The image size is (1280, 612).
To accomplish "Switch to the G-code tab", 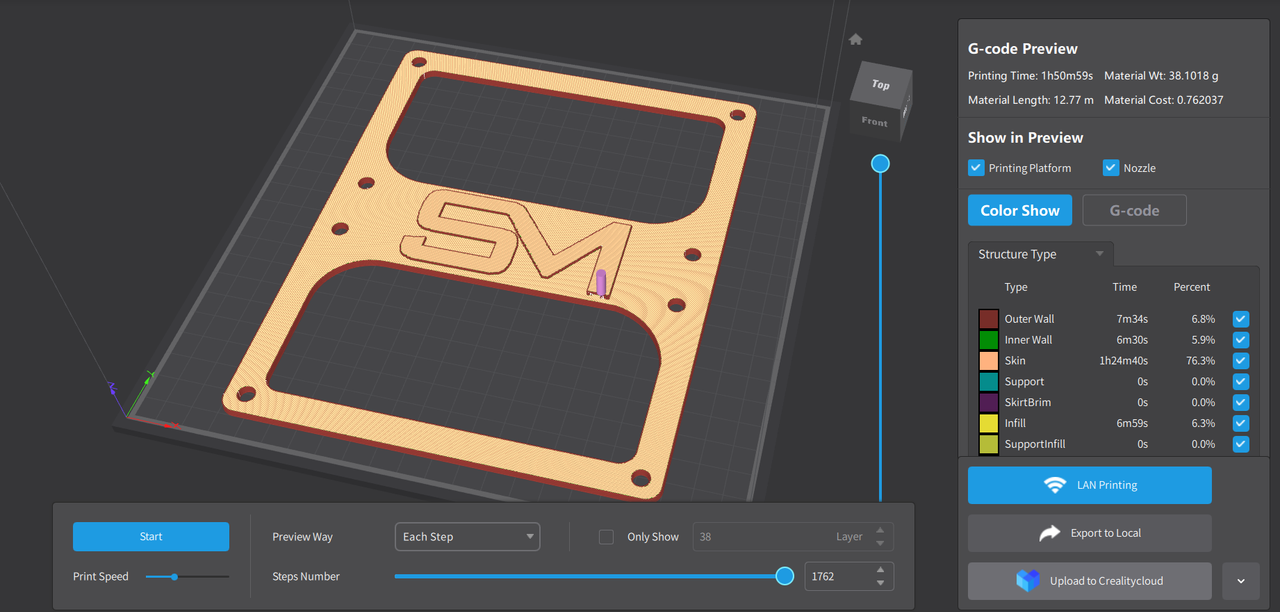I will (x=1135, y=211).
